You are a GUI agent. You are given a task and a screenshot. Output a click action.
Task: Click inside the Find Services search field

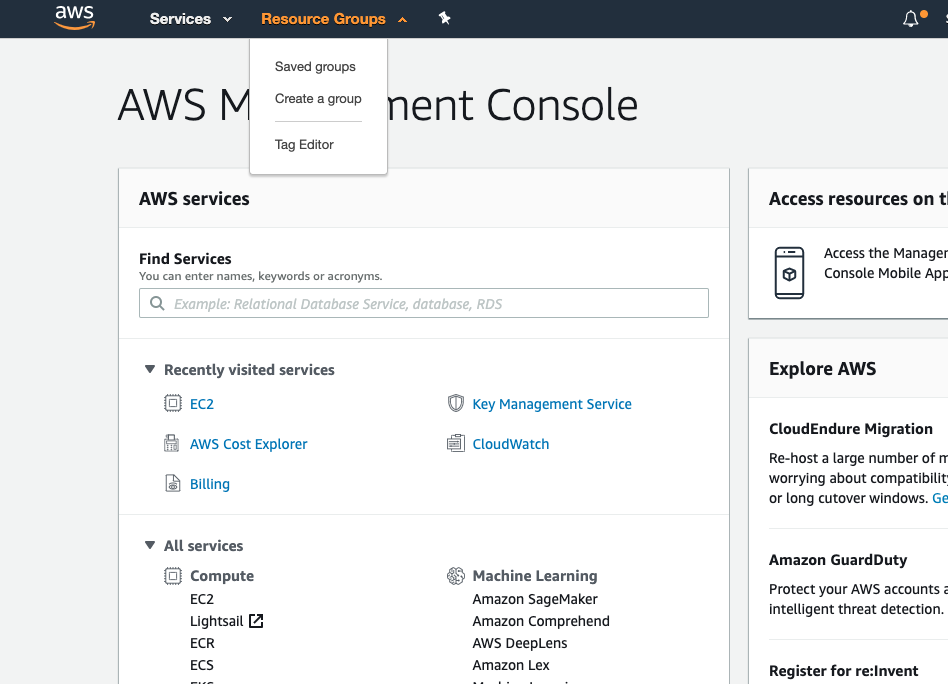pos(422,303)
